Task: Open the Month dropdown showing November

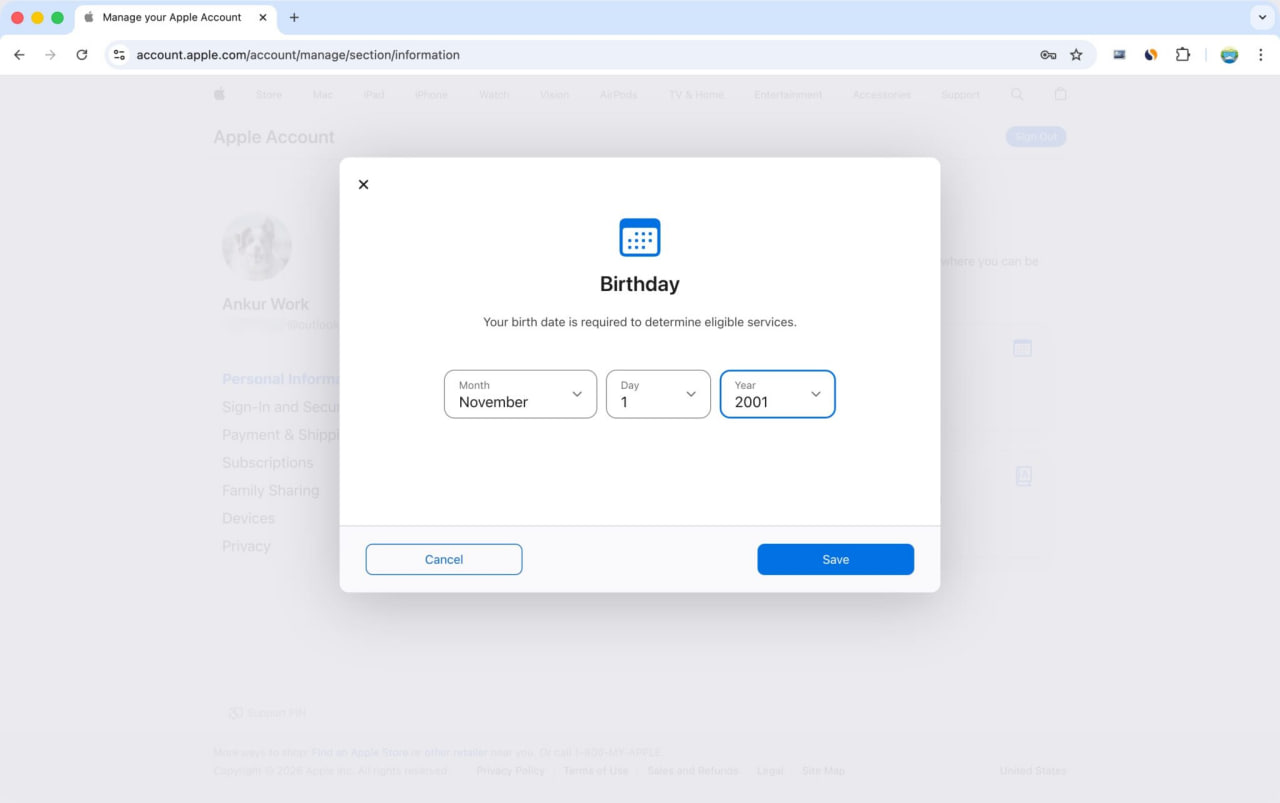Action: 520,394
